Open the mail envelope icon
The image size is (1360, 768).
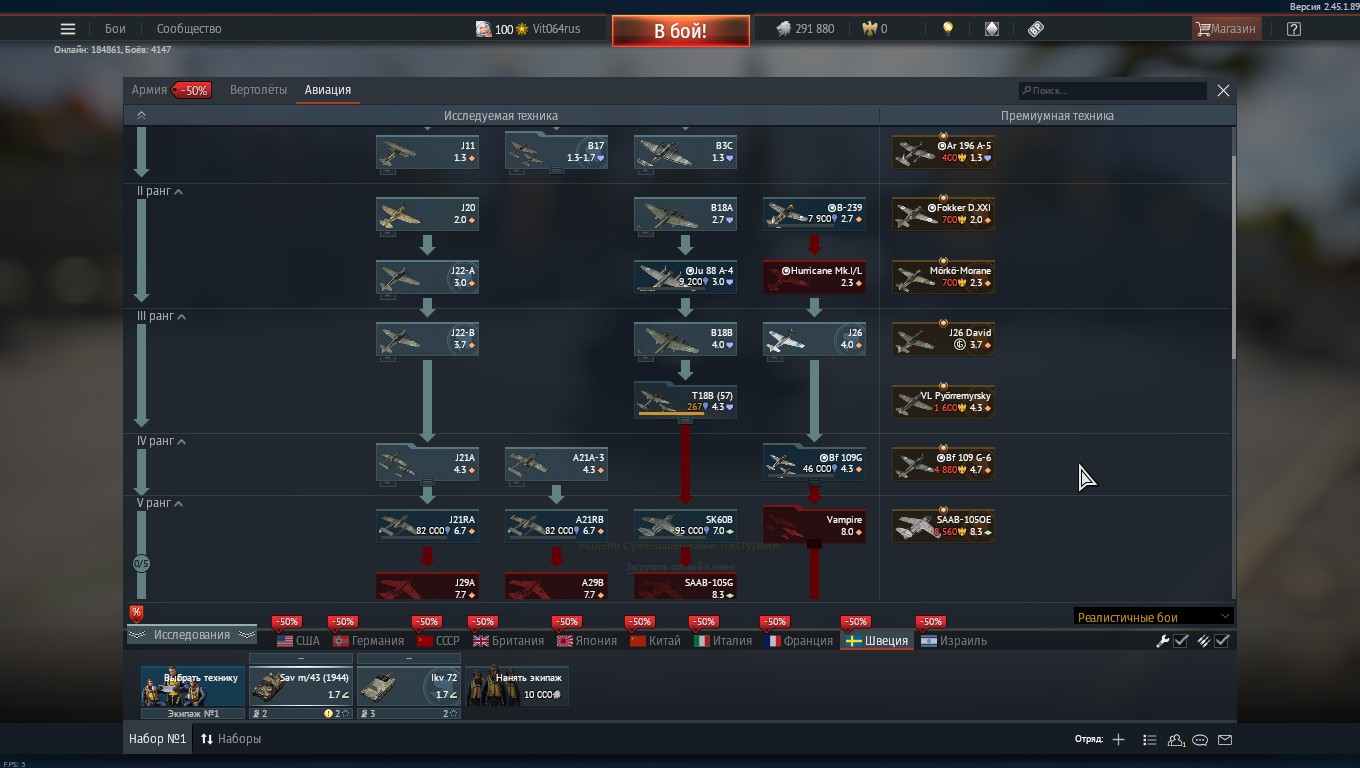pyautogui.click(x=1225, y=740)
